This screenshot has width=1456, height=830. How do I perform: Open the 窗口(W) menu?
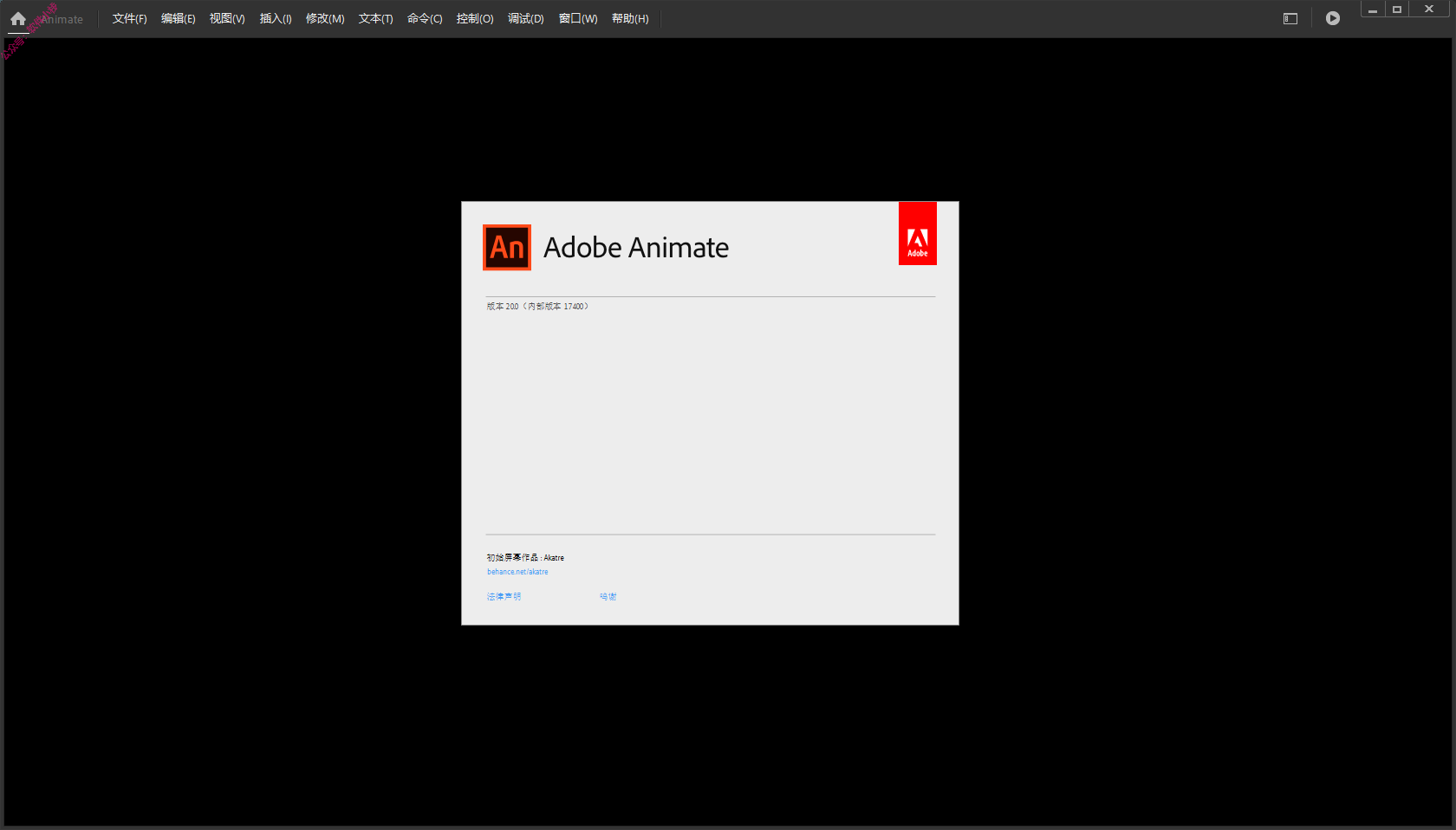point(578,18)
